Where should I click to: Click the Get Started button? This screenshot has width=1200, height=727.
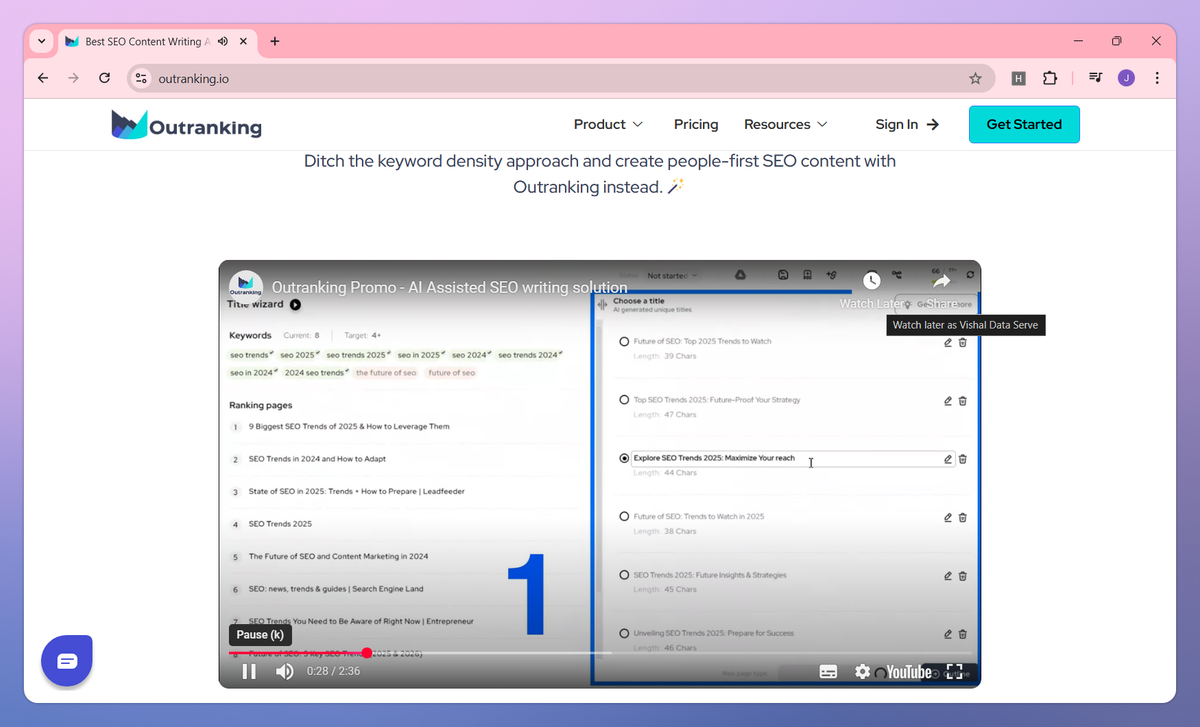pos(1024,124)
